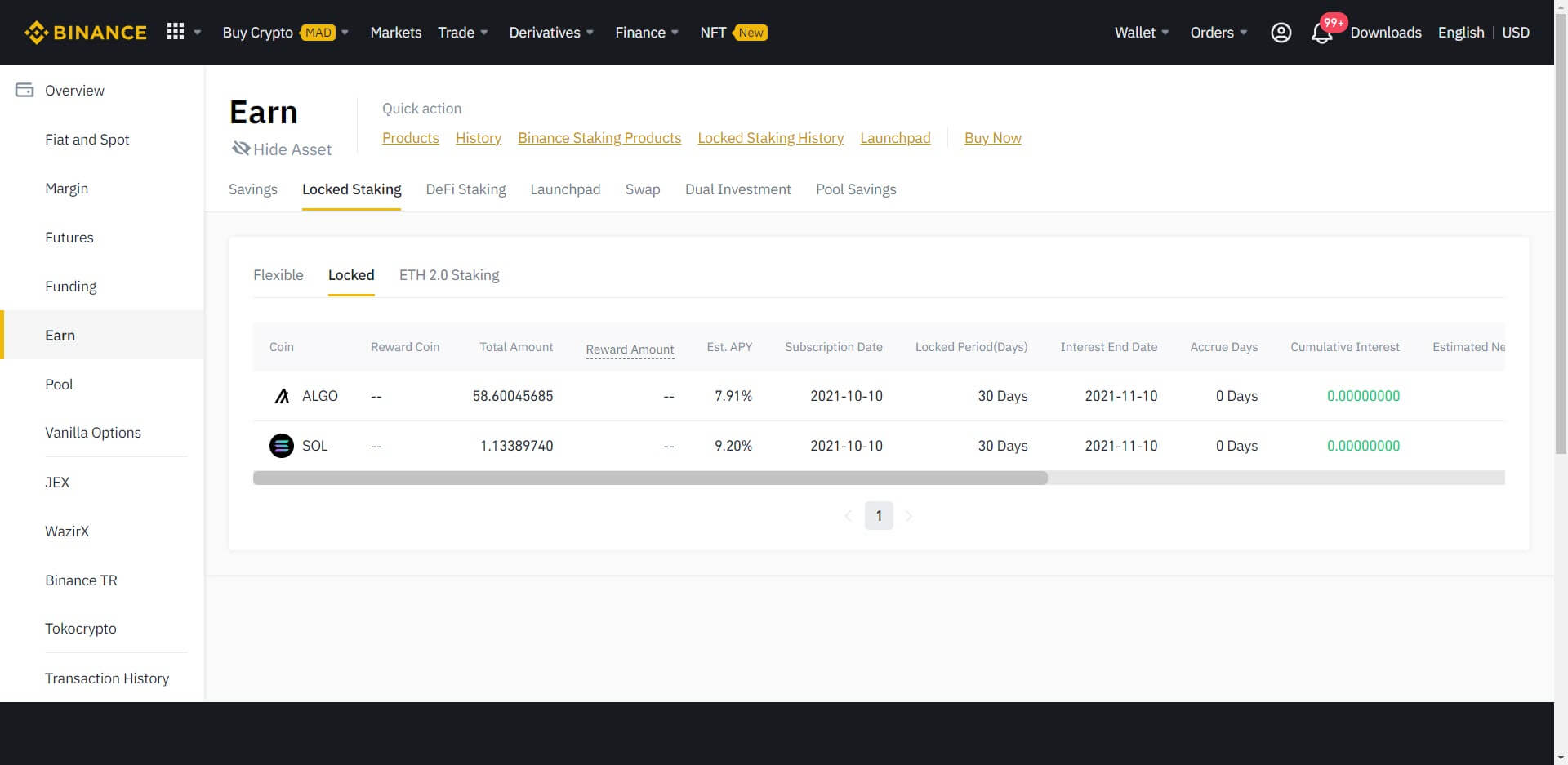The image size is (1568, 765).
Task: Click the Overview wallet card icon
Action: pyautogui.click(x=24, y=90)
